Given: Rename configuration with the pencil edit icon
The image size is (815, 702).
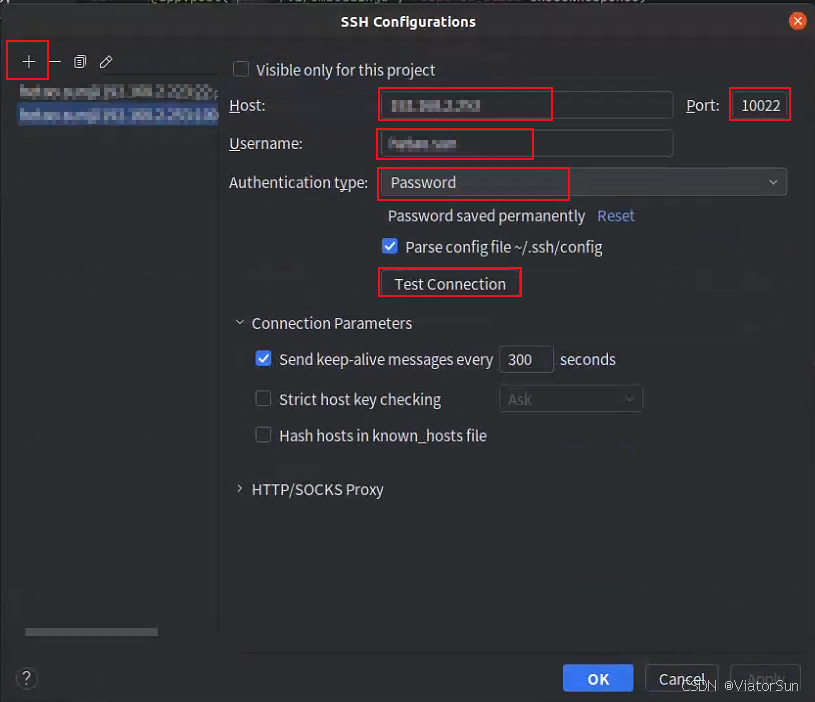Looking at the screenshot, I should [x=106, y=62].
